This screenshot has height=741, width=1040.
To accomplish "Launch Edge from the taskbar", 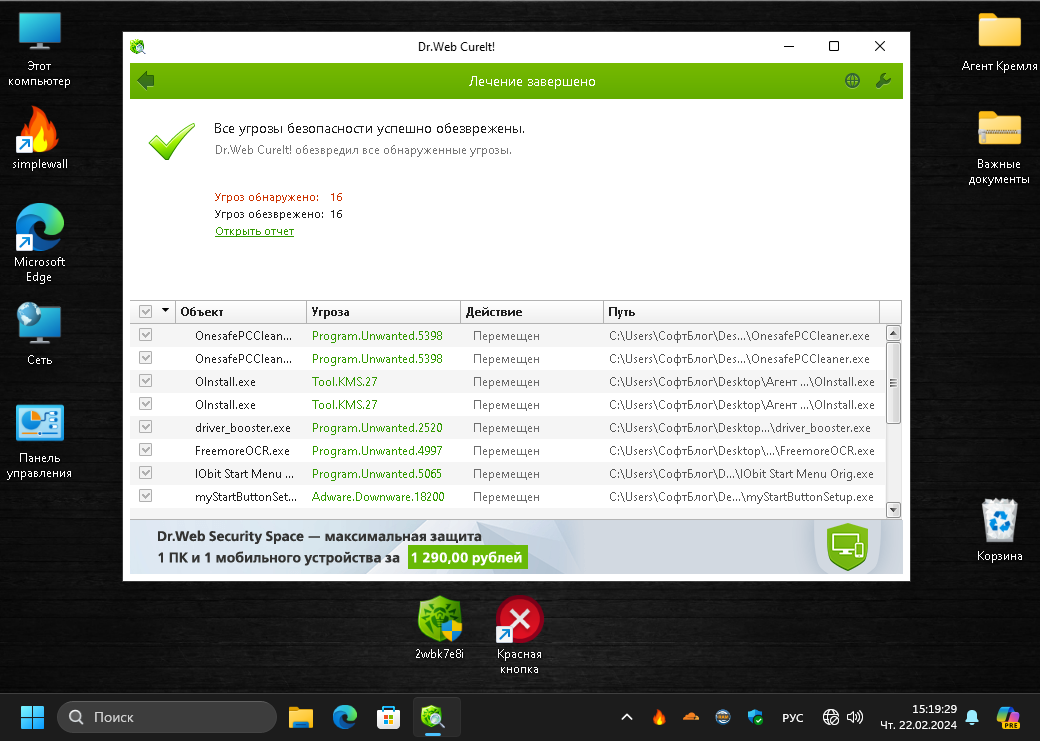I will [x=344, y=717].
